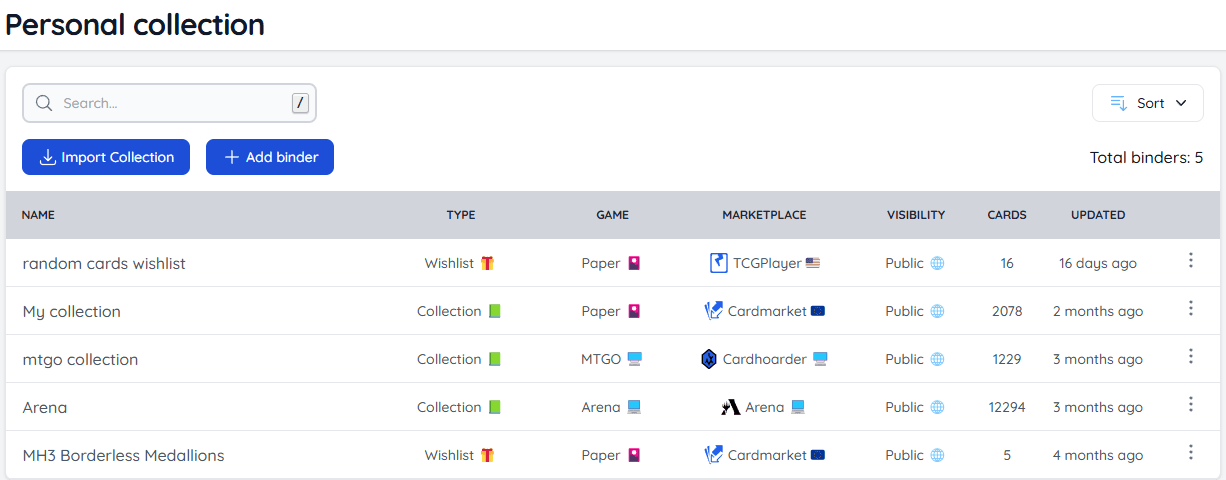Open the Arena binder by name
This screenshot has width=1226, height=480.
(45, 407)
